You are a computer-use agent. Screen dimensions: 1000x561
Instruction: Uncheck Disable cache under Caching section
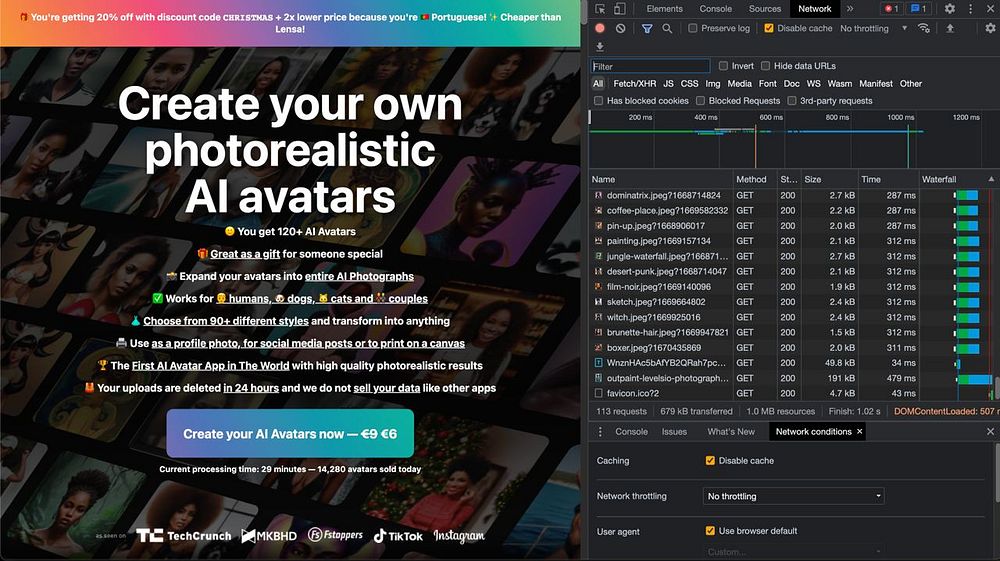tap(710, 460)
